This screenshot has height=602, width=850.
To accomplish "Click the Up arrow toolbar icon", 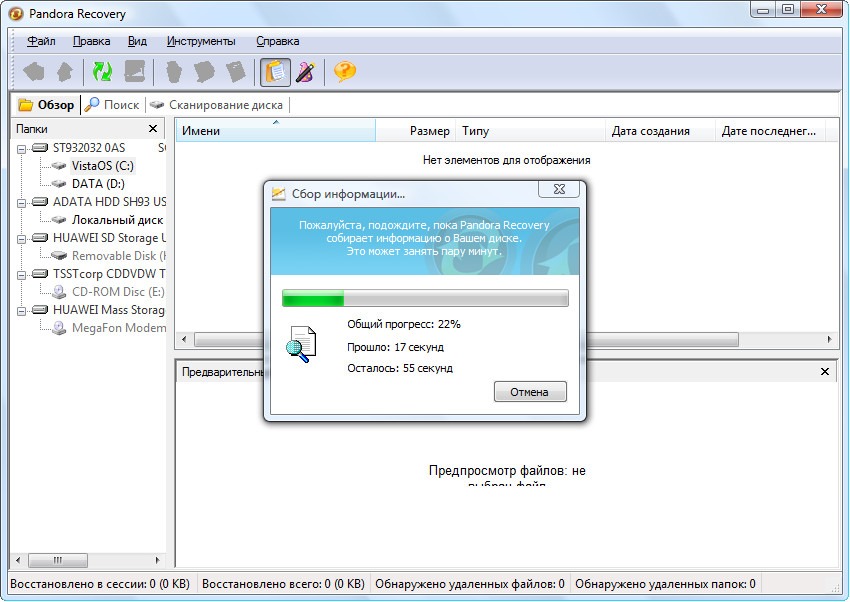I will click(65, 72).
